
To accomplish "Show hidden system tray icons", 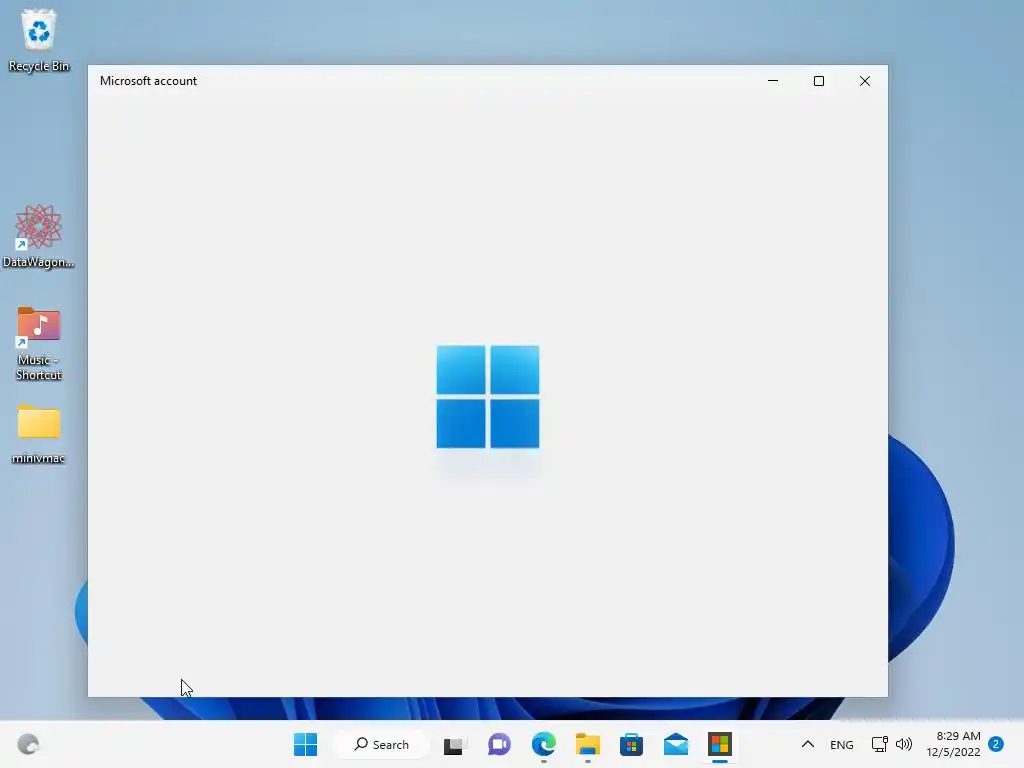I will (x=808, y=744).
